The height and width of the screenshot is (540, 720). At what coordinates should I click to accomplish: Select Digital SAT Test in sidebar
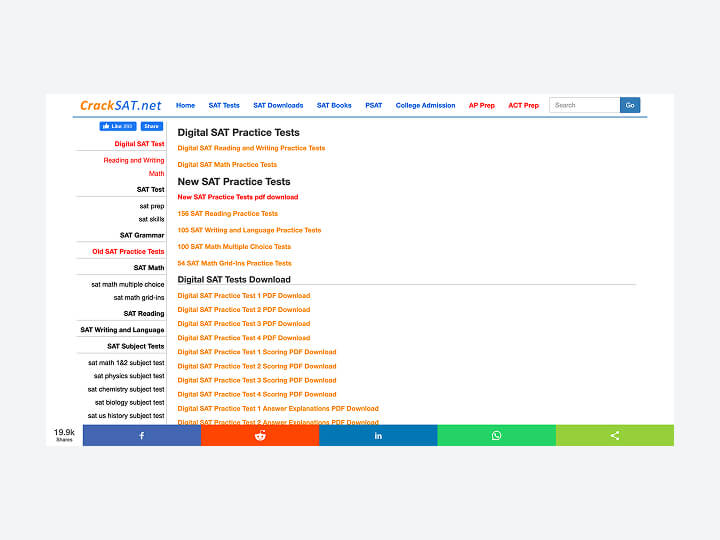click(x=139, y=144)
